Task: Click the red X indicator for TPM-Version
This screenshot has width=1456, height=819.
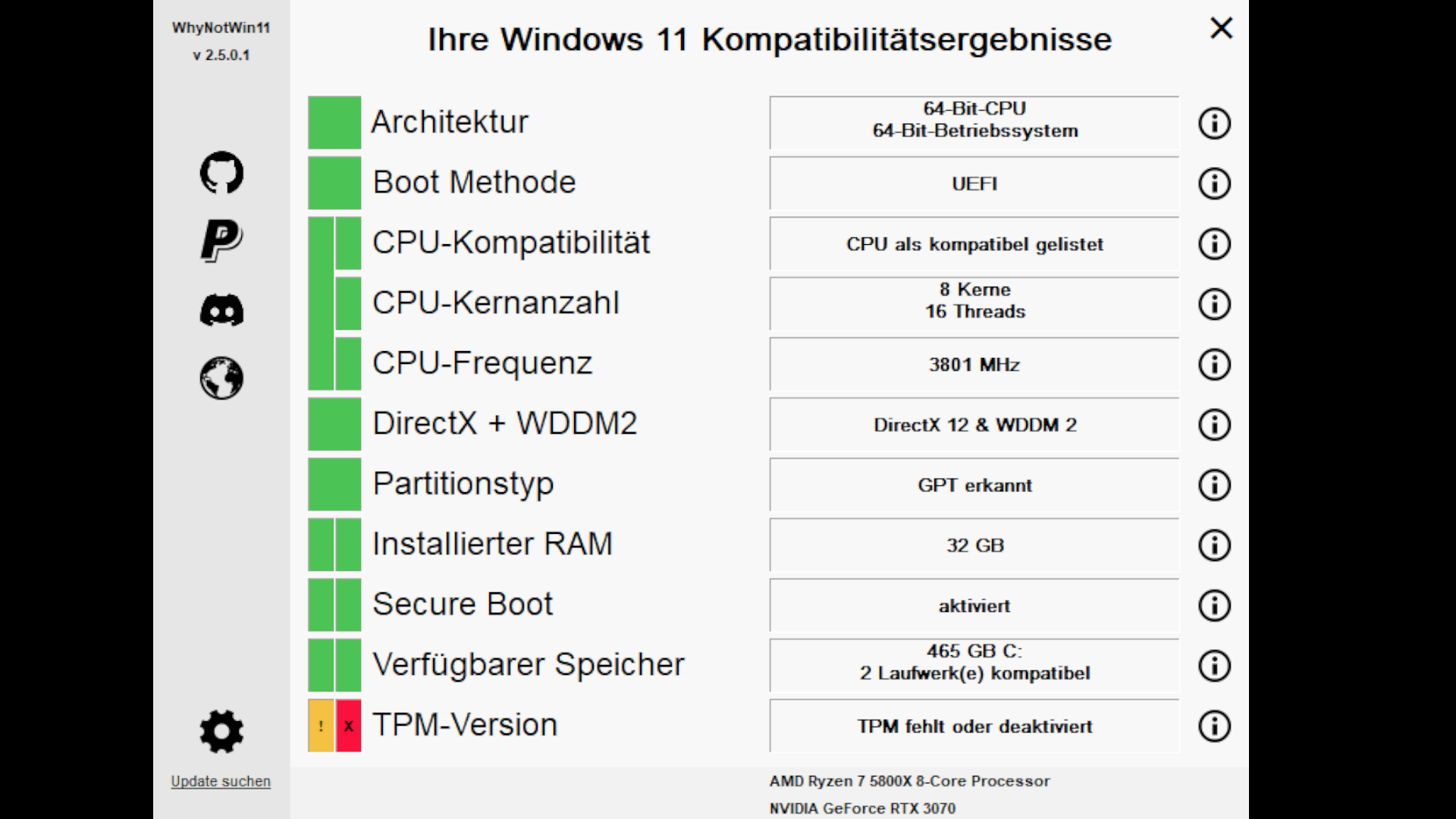Action: click(x=348, y=726)
